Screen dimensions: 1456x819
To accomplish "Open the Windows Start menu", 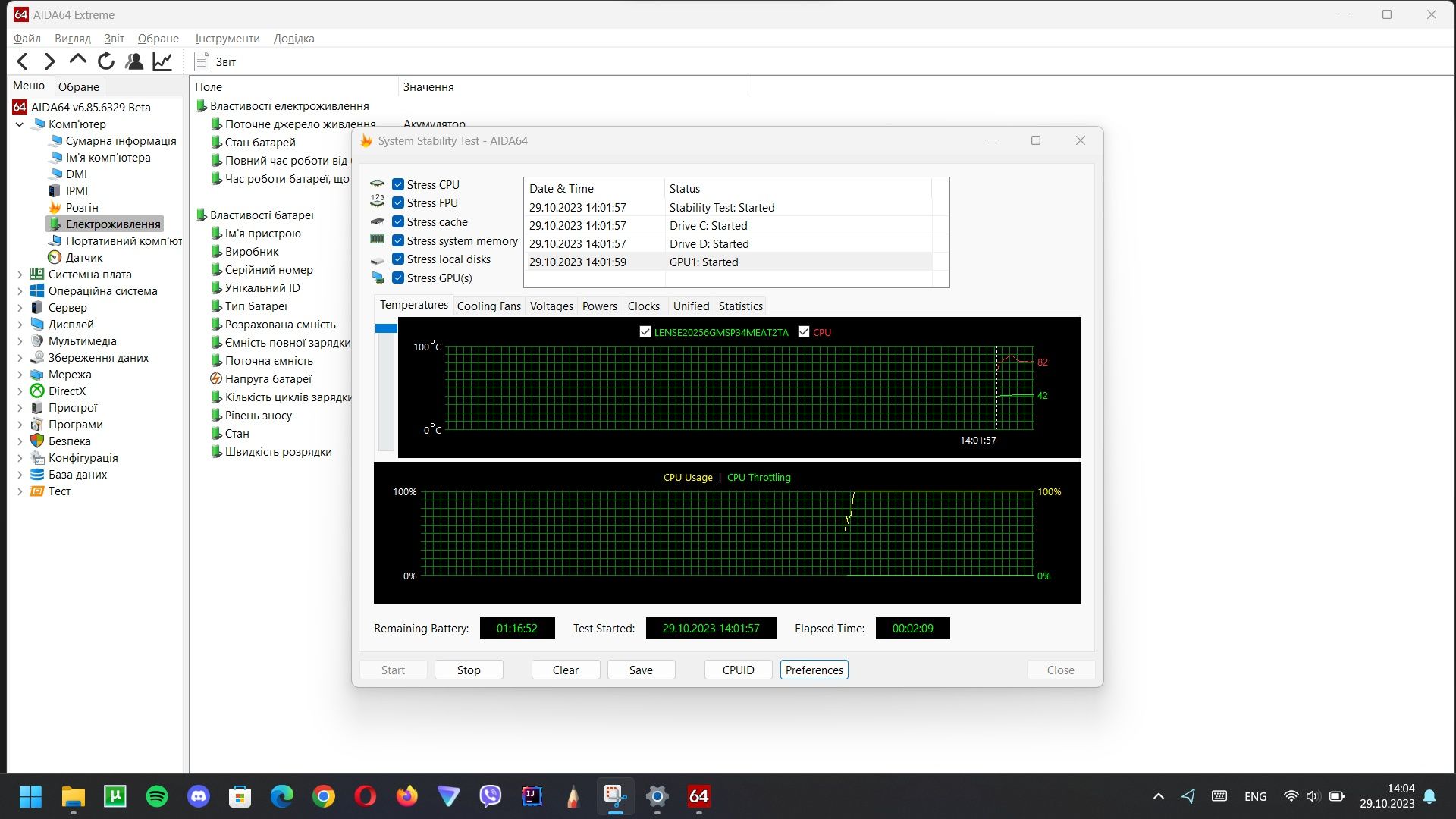I will 31,796.
